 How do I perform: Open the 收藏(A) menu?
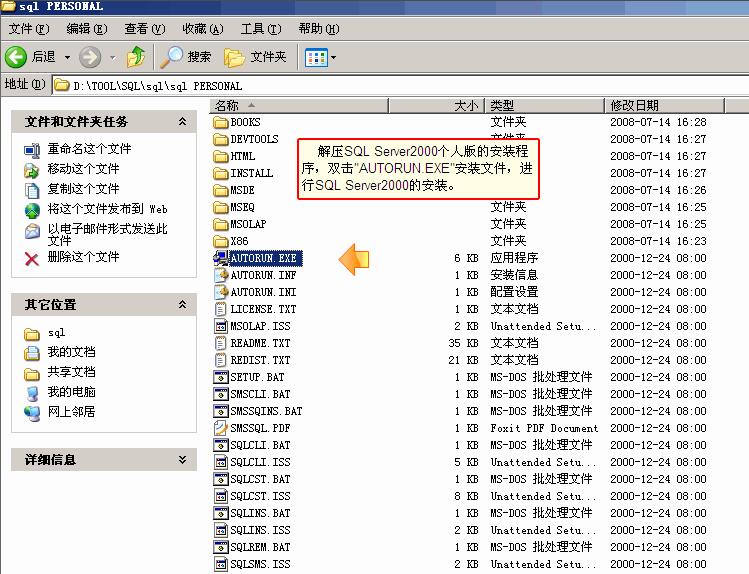click(x=203, y=29)
